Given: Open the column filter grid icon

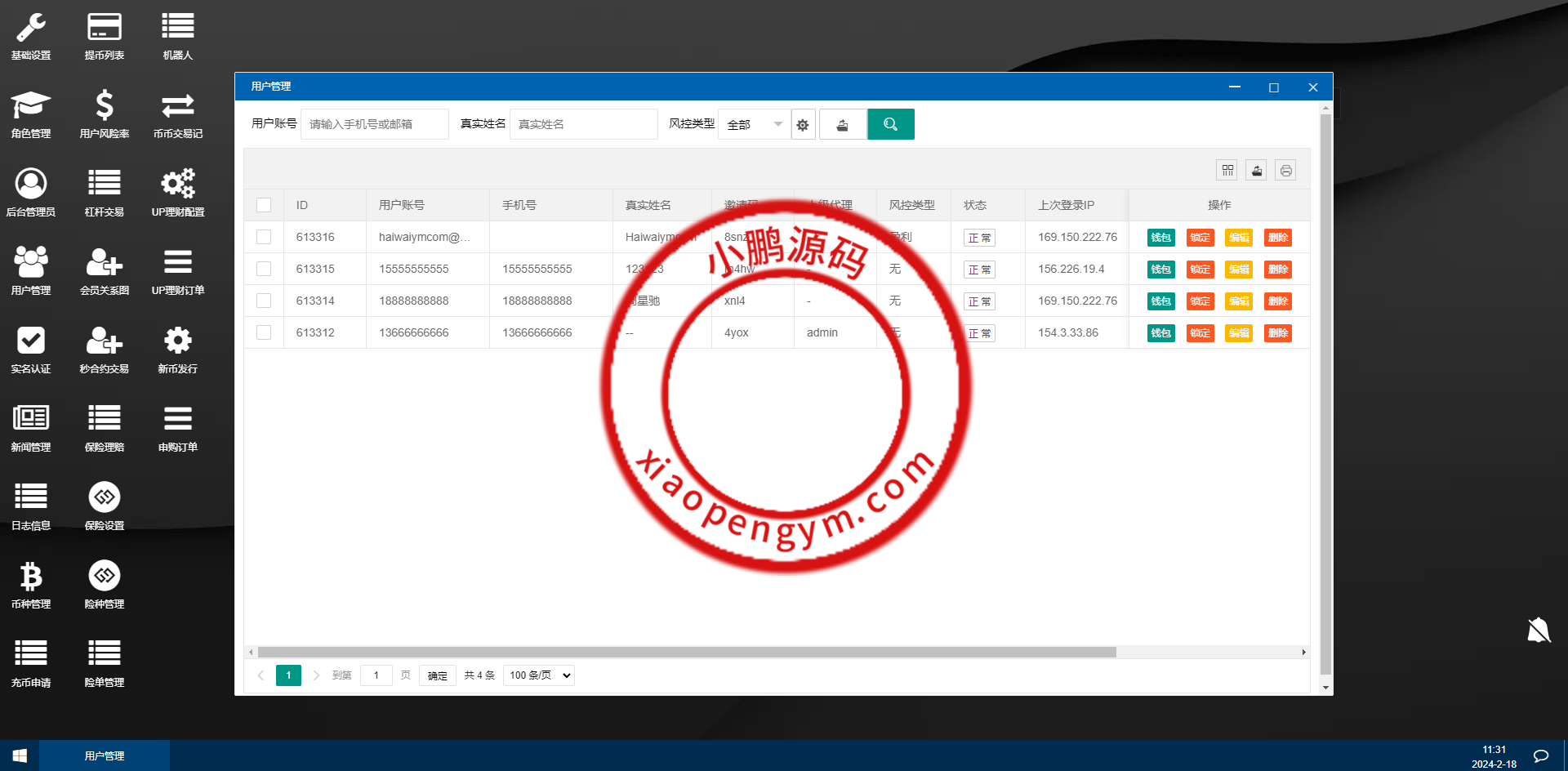Looking at the screenshot, I should coord(1227,171).
